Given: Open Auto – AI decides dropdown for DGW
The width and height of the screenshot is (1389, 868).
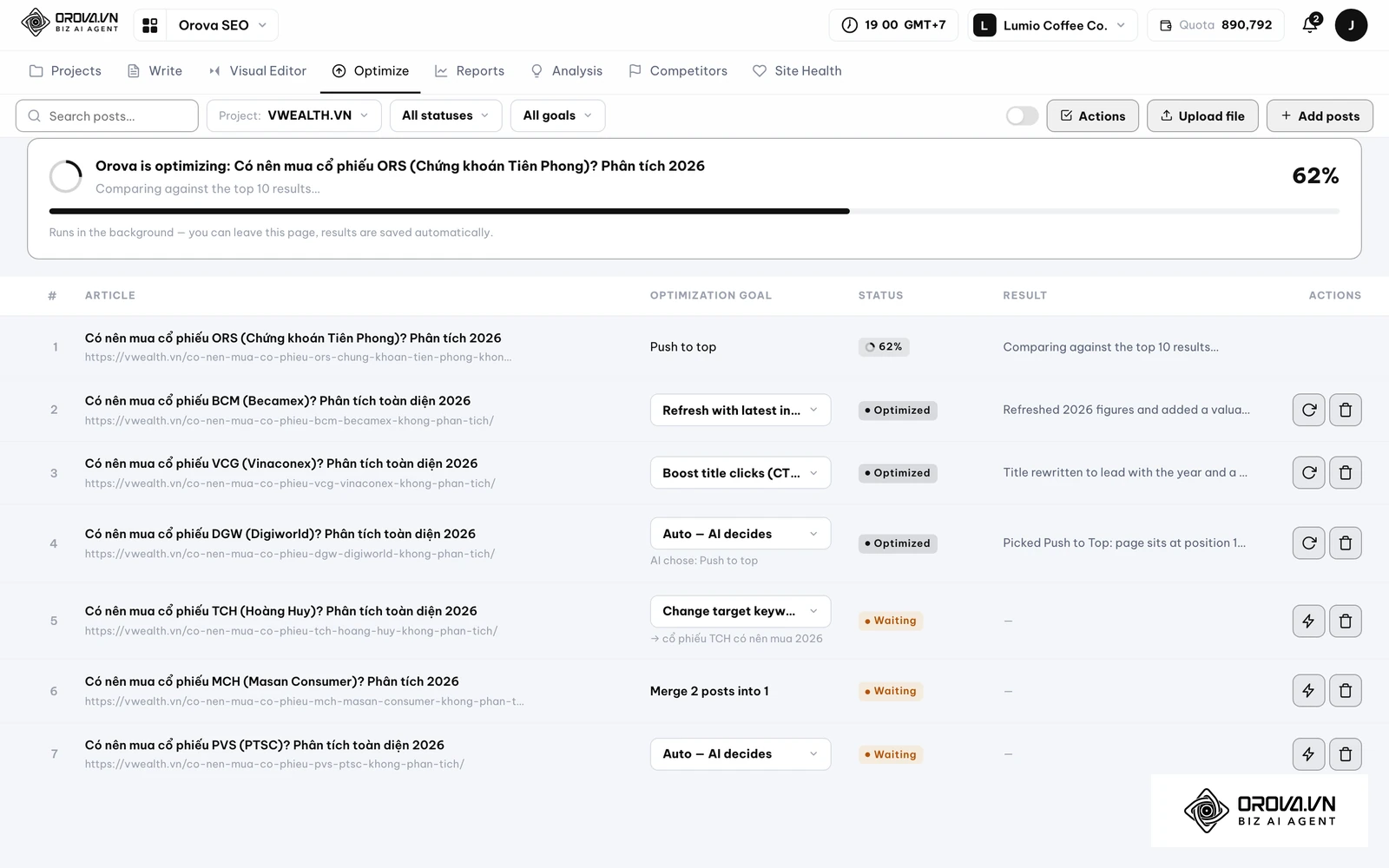Looking at the screenshot, I should click(x=740, y=534).
